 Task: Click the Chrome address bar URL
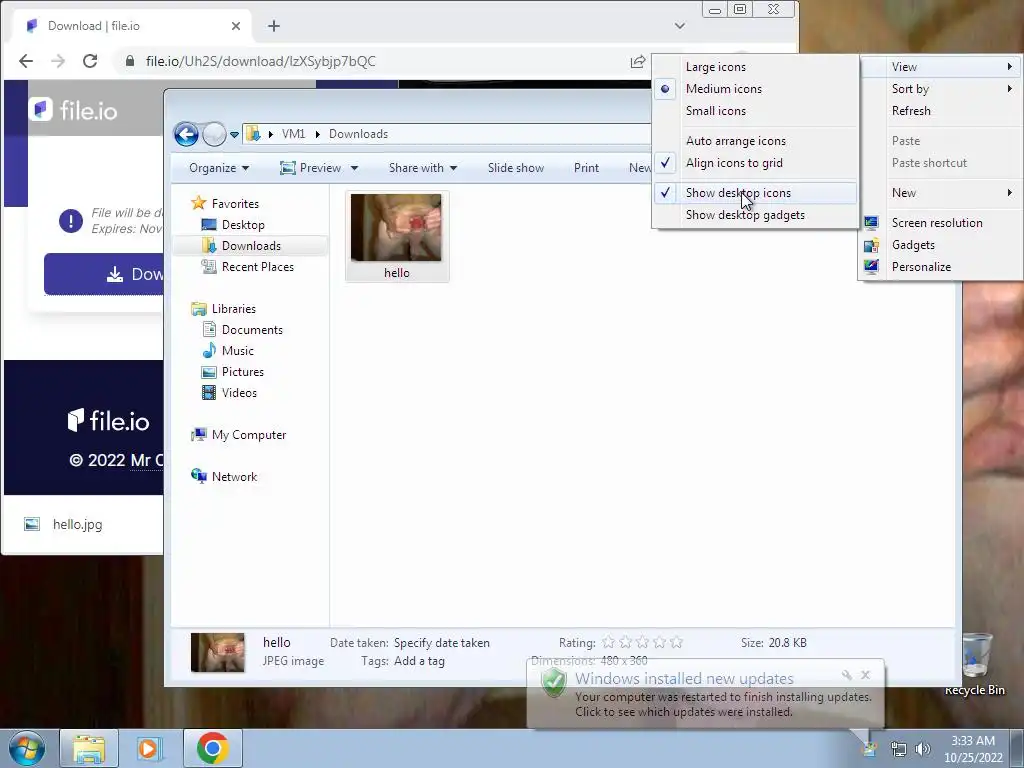pos(261,61)
